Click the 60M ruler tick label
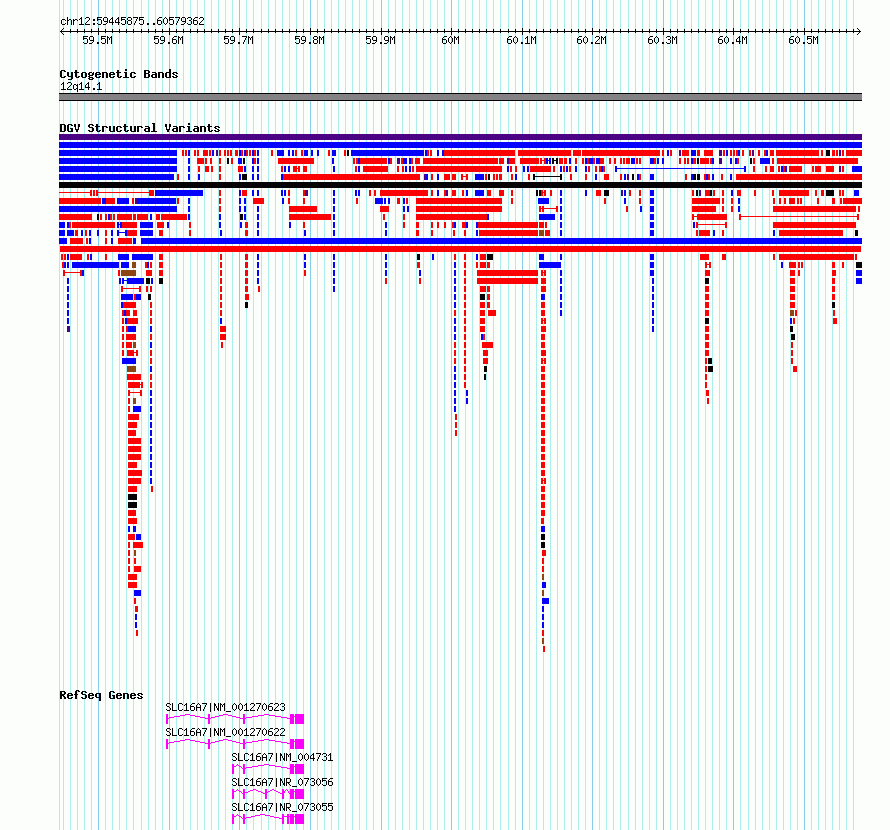 (x=450, y=40)
